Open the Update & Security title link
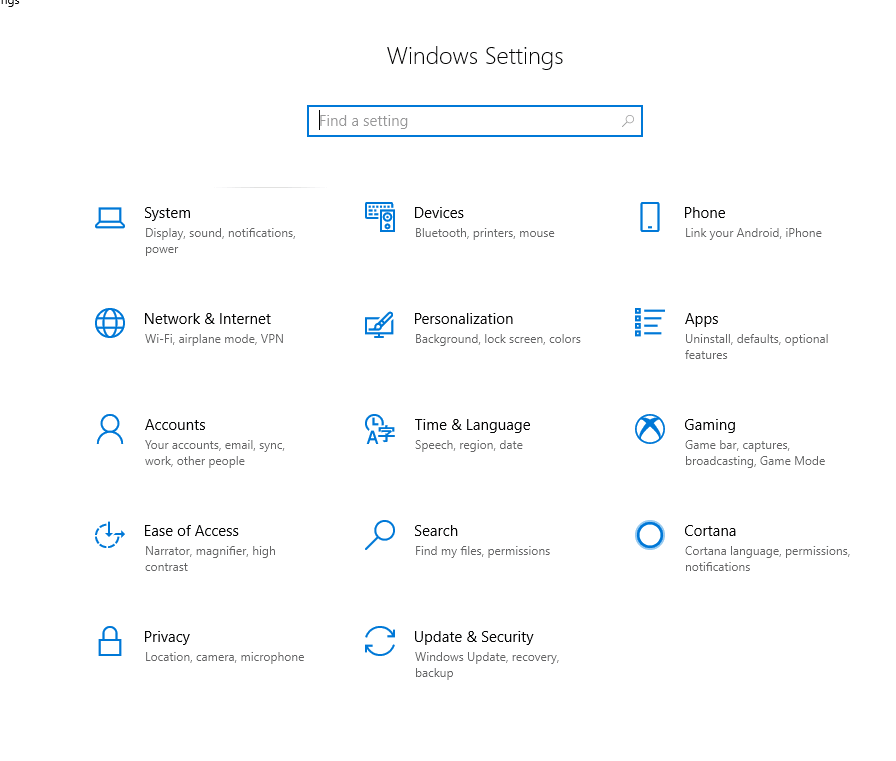 point(473,637)
